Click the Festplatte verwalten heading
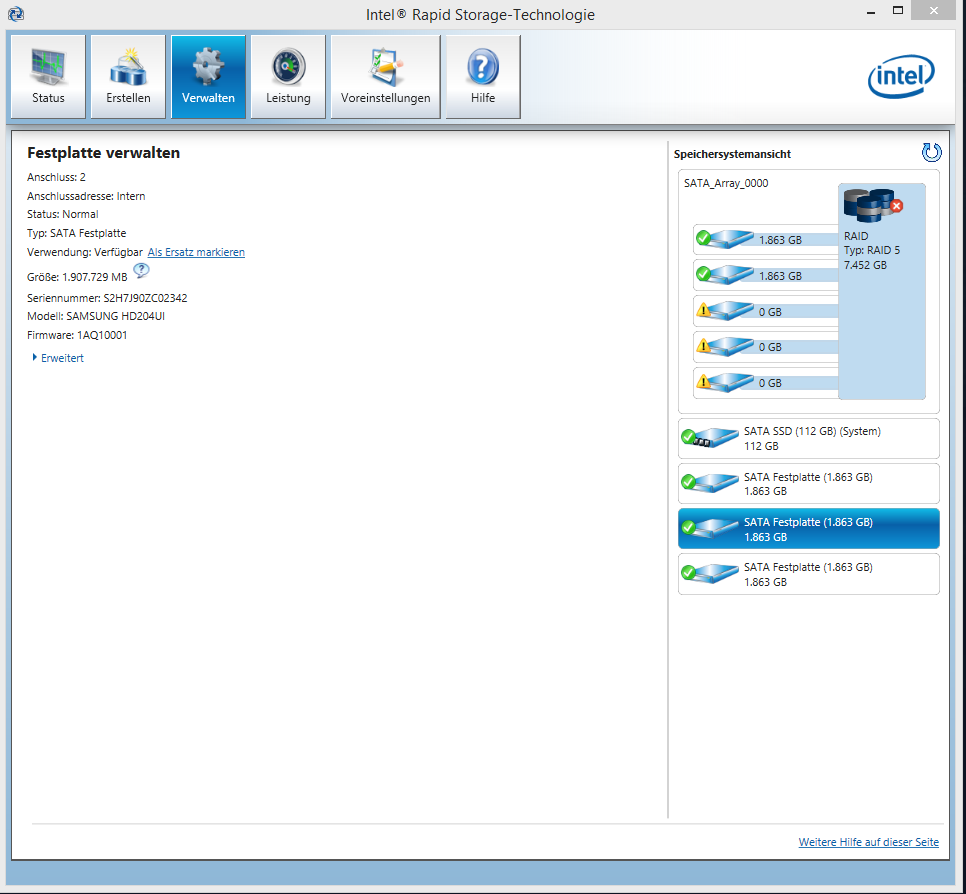Image resolution: width=966 pixels, height=894 pixels. click(104, 153)
